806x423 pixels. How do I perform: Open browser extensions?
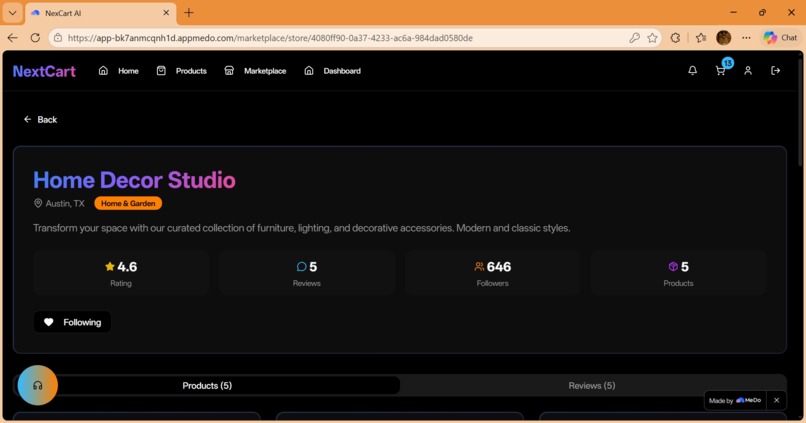click(x=675, y=38)
